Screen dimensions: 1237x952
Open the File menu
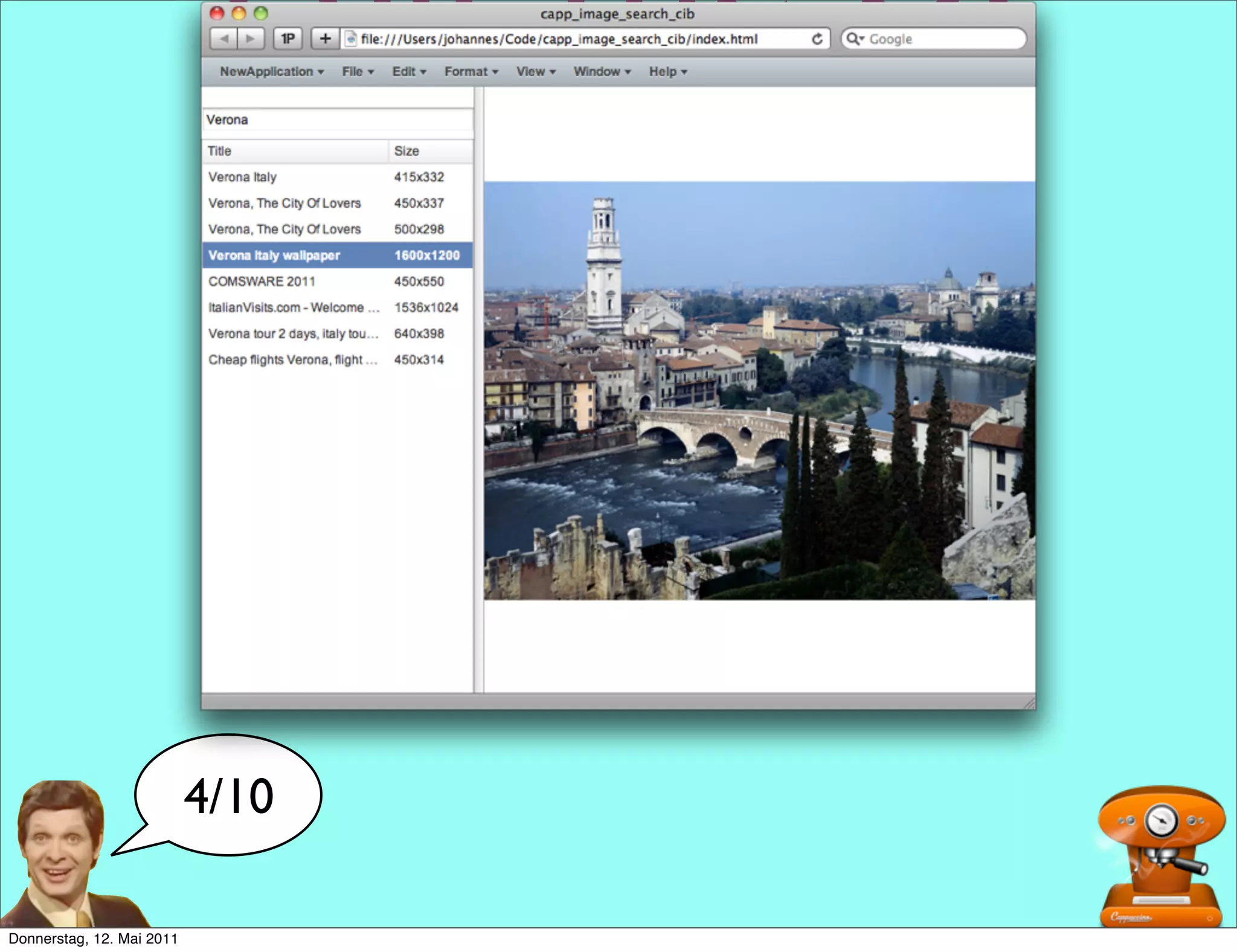(x=358, y=71)
